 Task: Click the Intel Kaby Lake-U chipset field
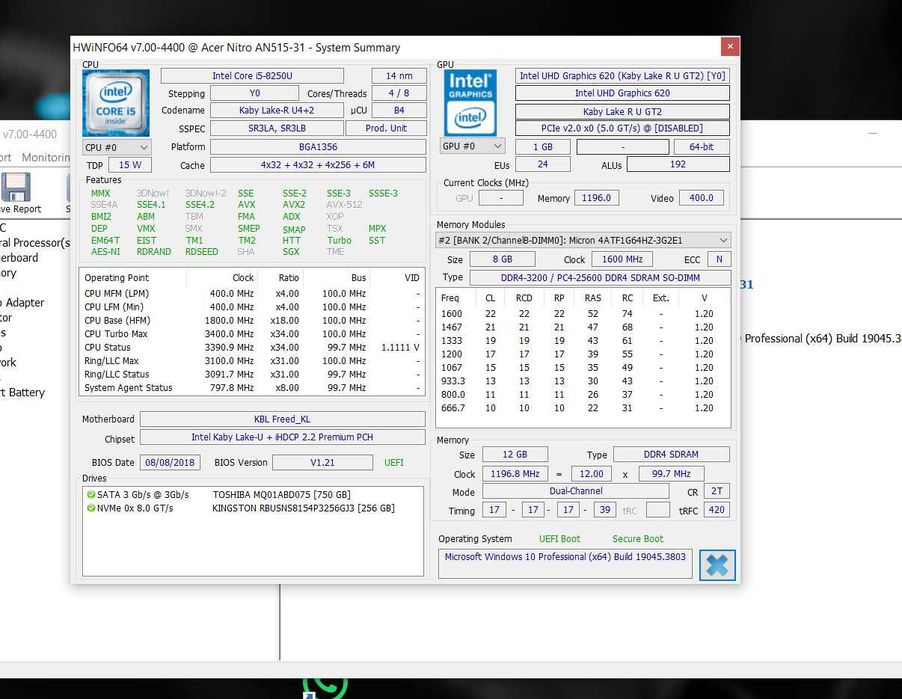(282, 437)
